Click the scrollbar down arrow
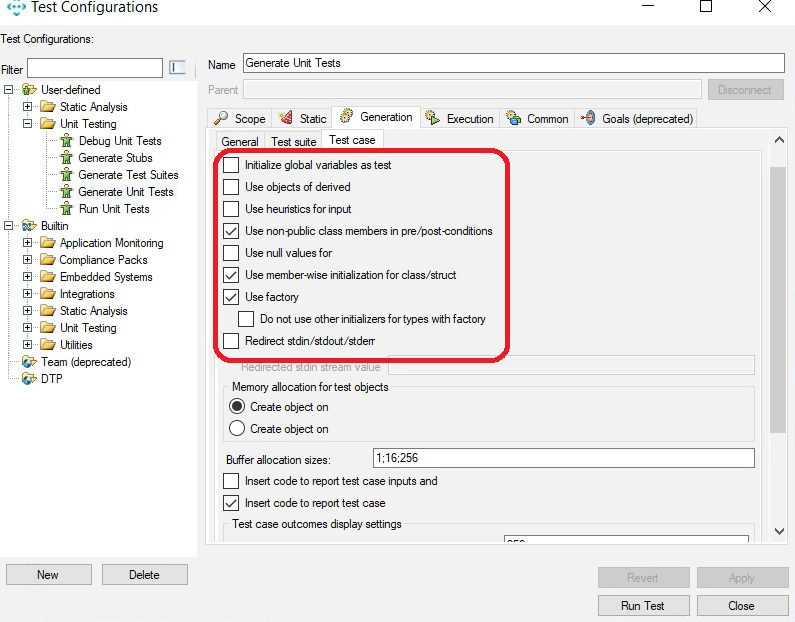 click(x=779, y=531)
